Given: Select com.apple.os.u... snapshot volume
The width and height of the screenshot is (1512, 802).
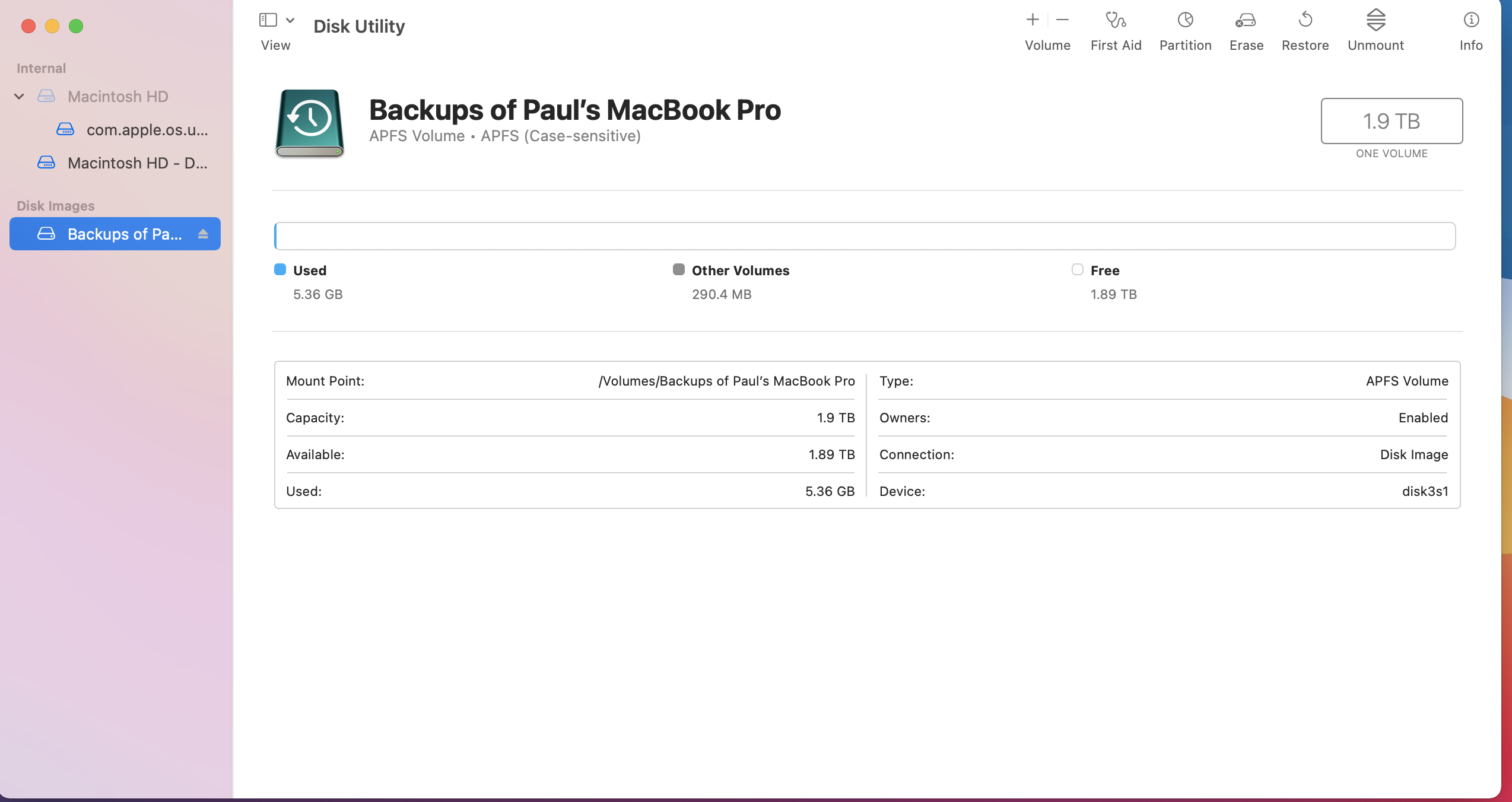Looking at the screenshot, I should [147, 129].
